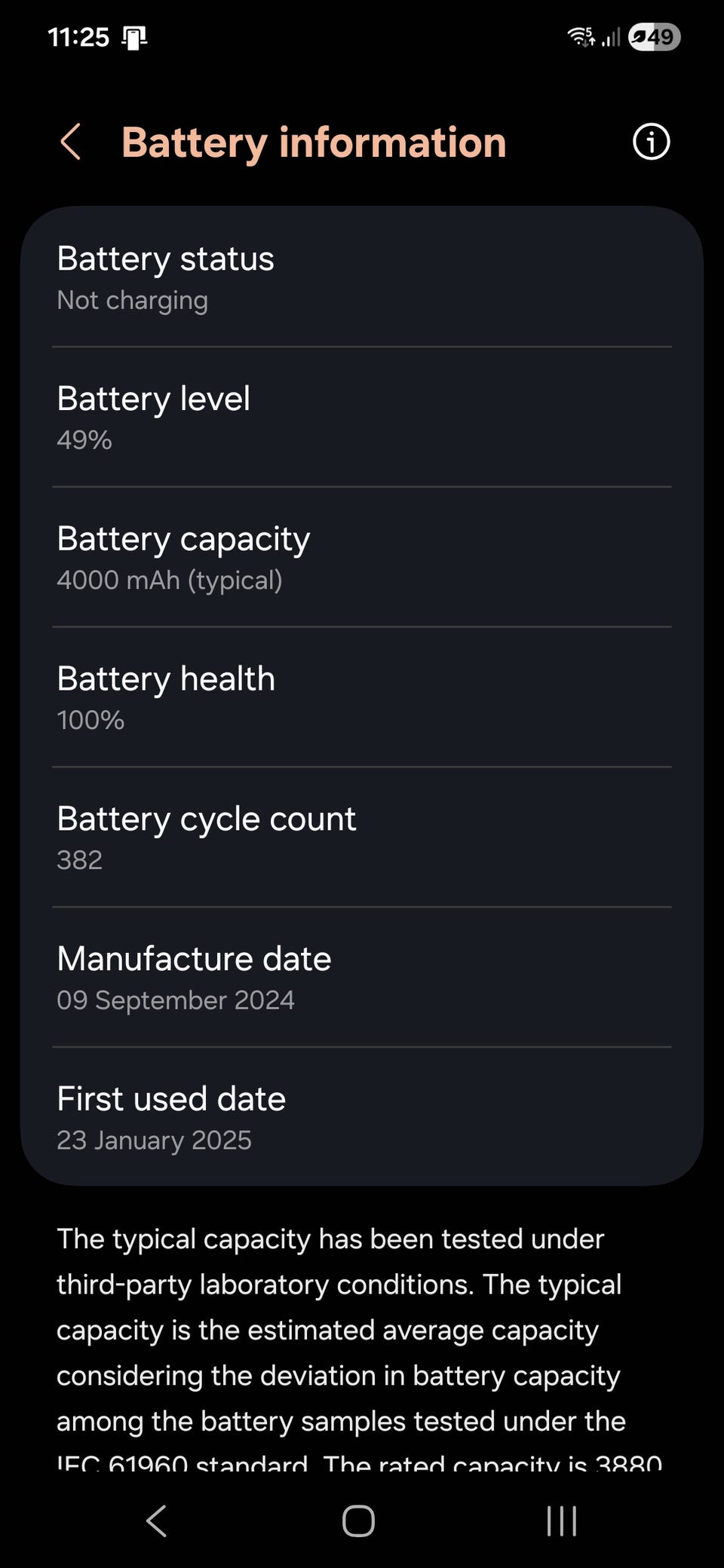Tap the battery indicator showing 49

pyautogui.click(x=655, y=37)
